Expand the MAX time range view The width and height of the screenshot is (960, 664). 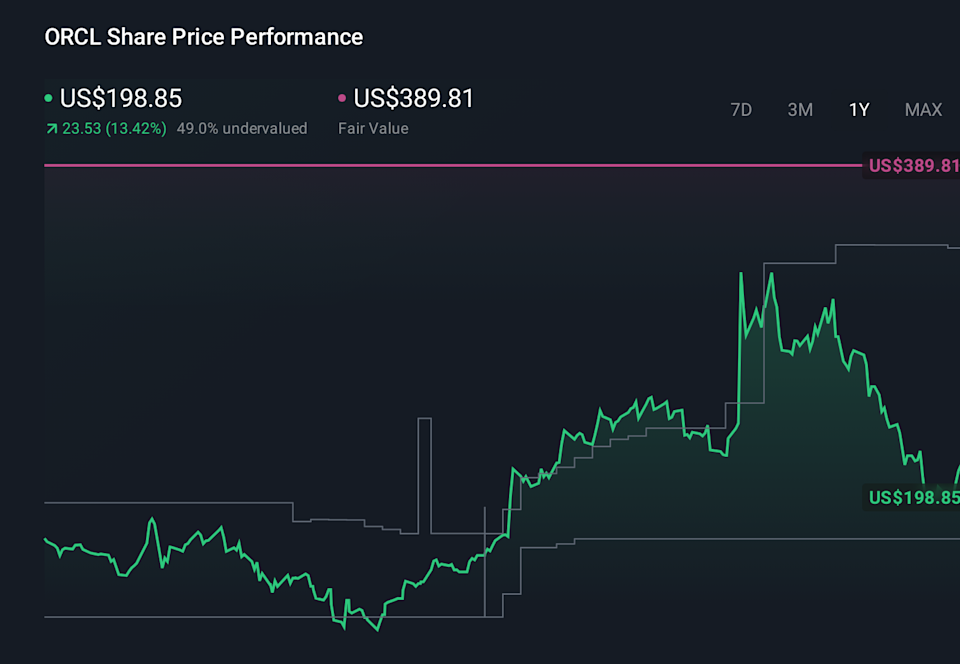pos(922,110)
